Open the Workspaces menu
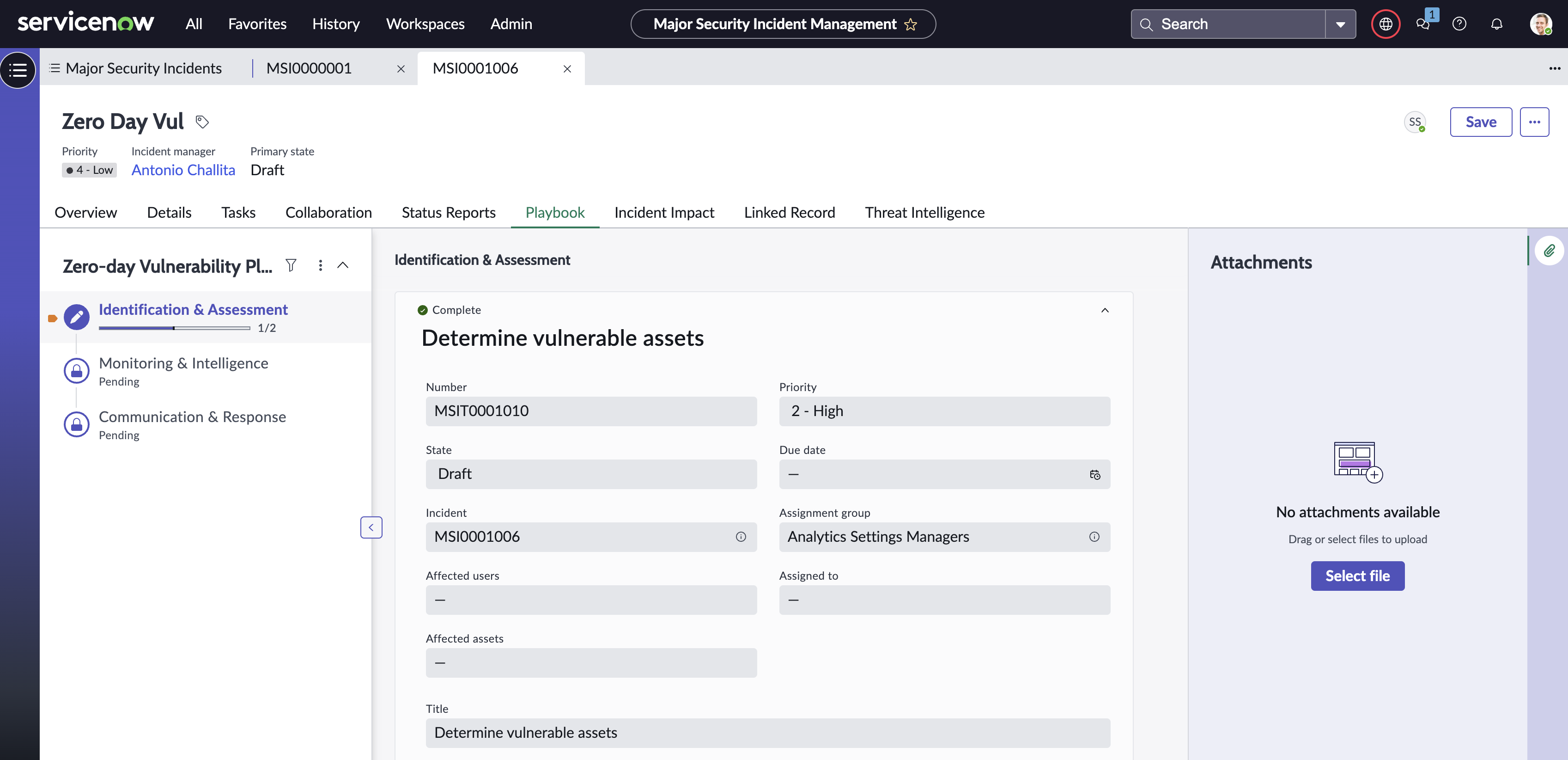1568x760 pixels. click(x=425, y=25)
